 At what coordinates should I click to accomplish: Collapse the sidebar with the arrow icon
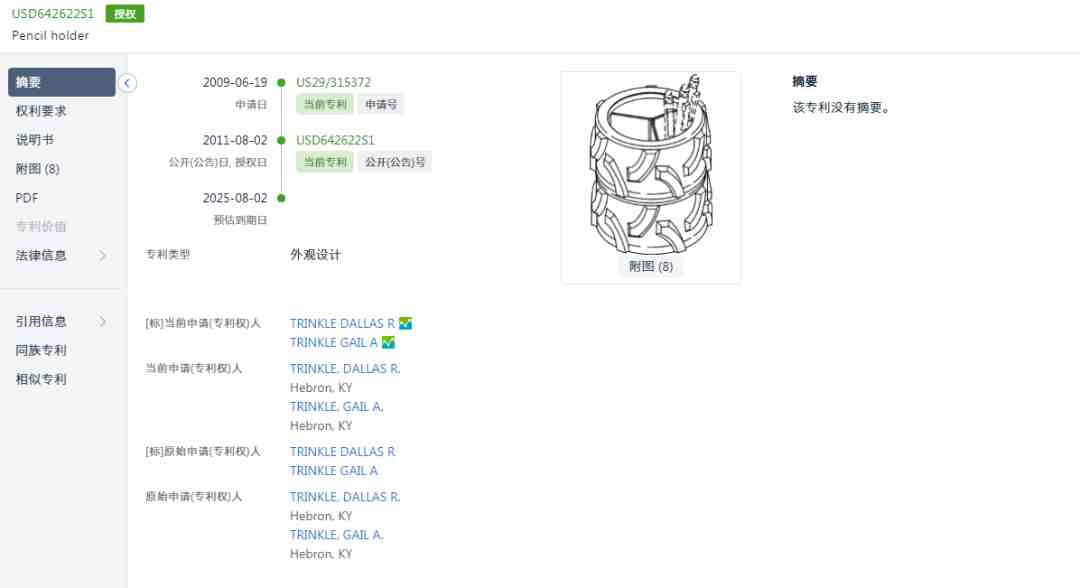(x=127, y=83)
